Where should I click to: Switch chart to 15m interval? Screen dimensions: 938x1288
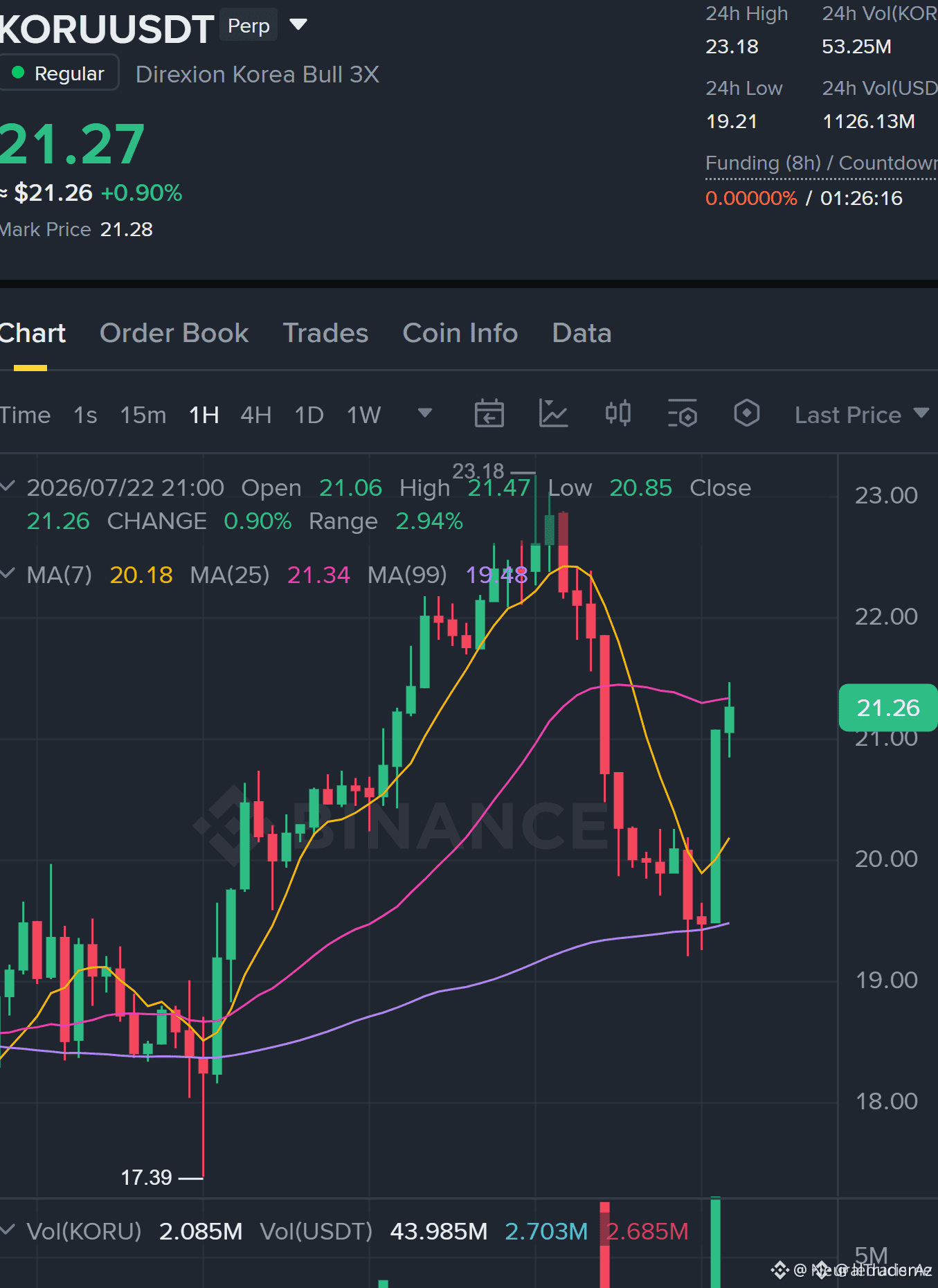pyautogui.click(x=143, y=415)
